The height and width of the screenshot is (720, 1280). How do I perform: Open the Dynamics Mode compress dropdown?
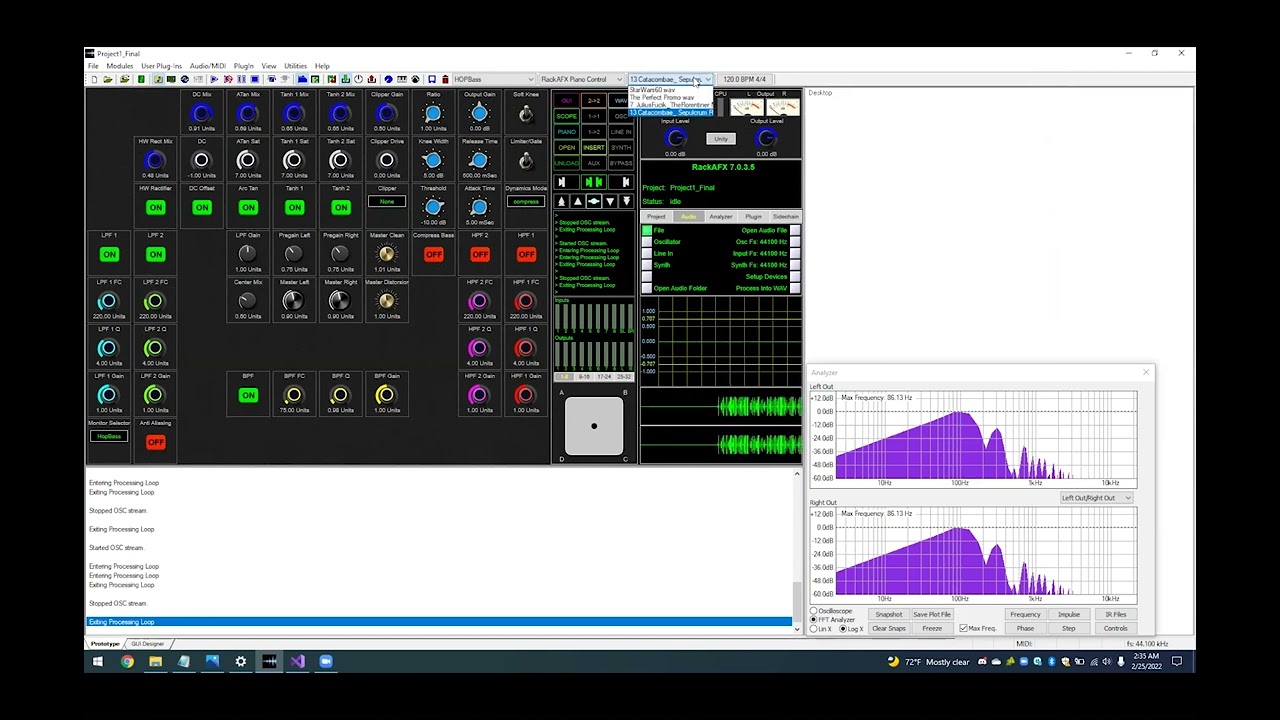[526, 202]
